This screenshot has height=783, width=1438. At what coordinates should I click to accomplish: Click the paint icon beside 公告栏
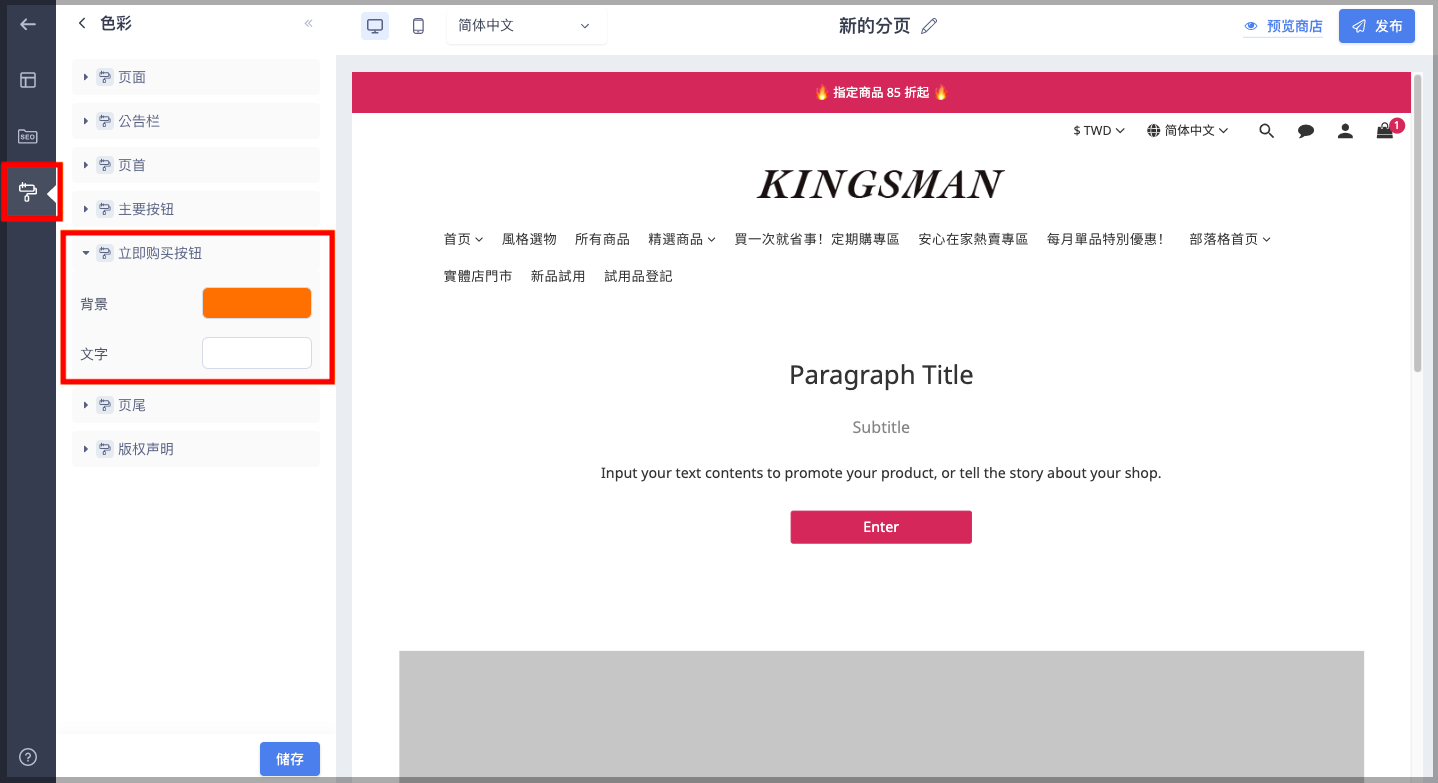[105, 121]
